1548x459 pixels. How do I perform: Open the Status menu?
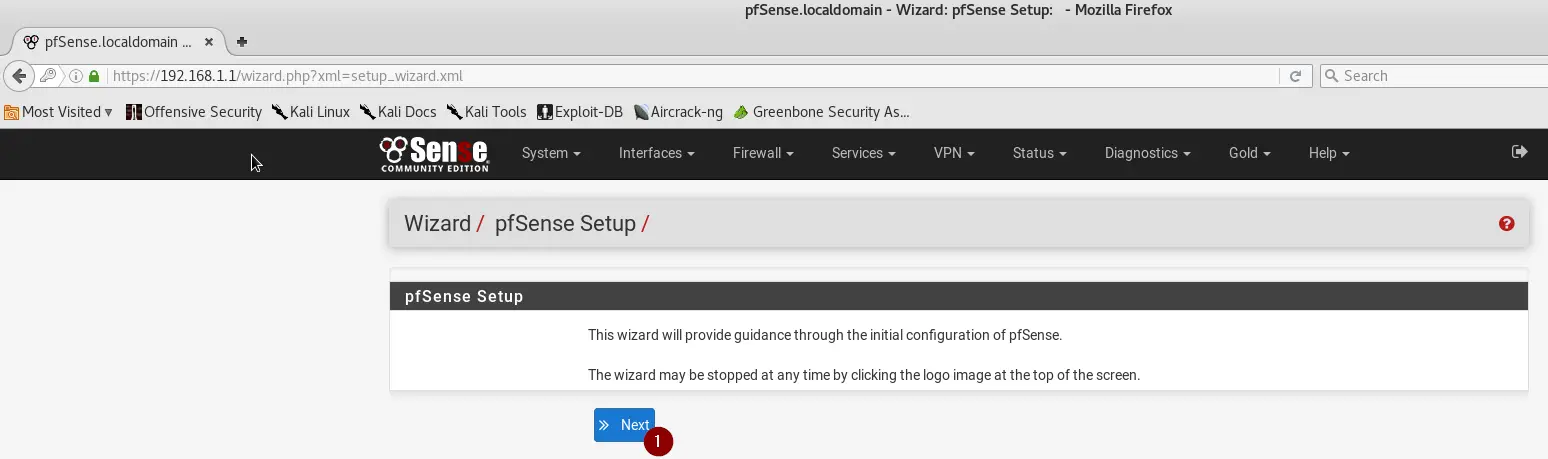pos(1039,153)
